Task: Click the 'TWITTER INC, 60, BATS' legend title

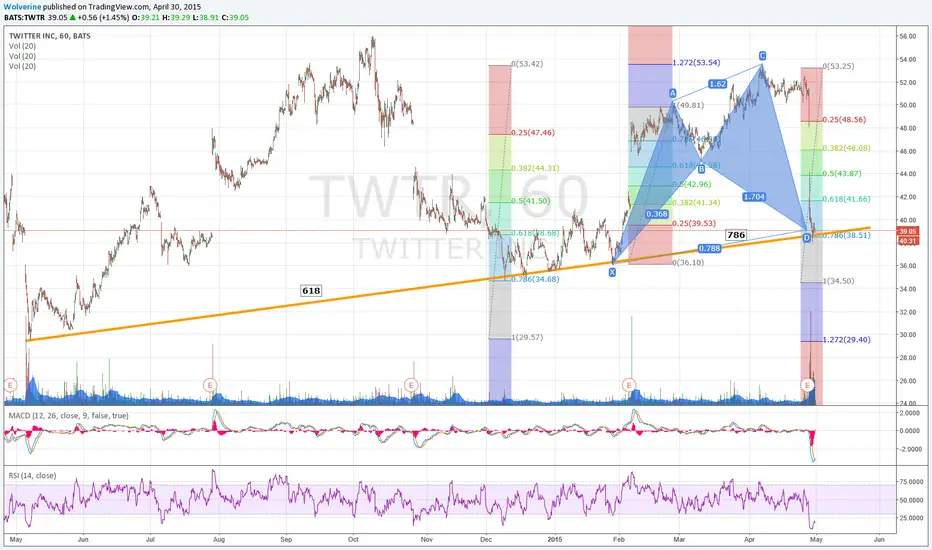Action: [x=50, y=36]
